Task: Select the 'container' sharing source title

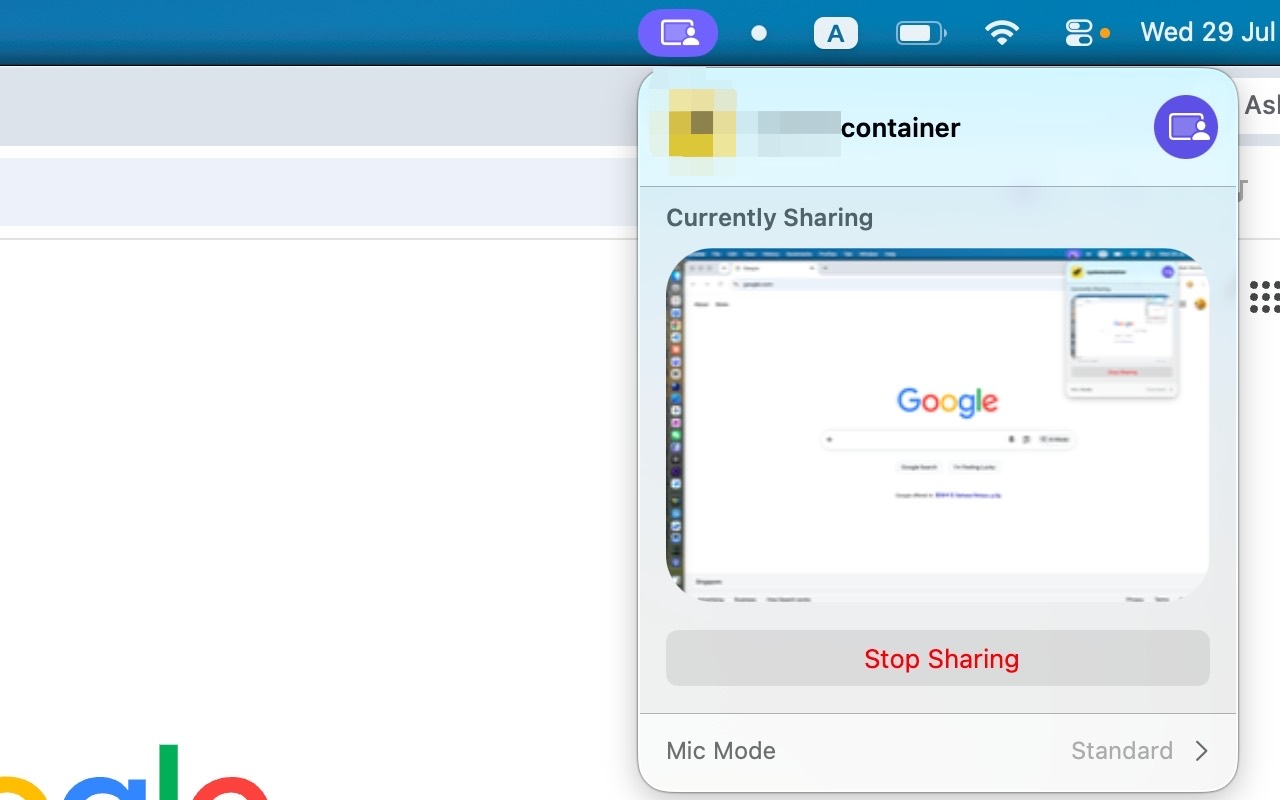Action: 900,128
